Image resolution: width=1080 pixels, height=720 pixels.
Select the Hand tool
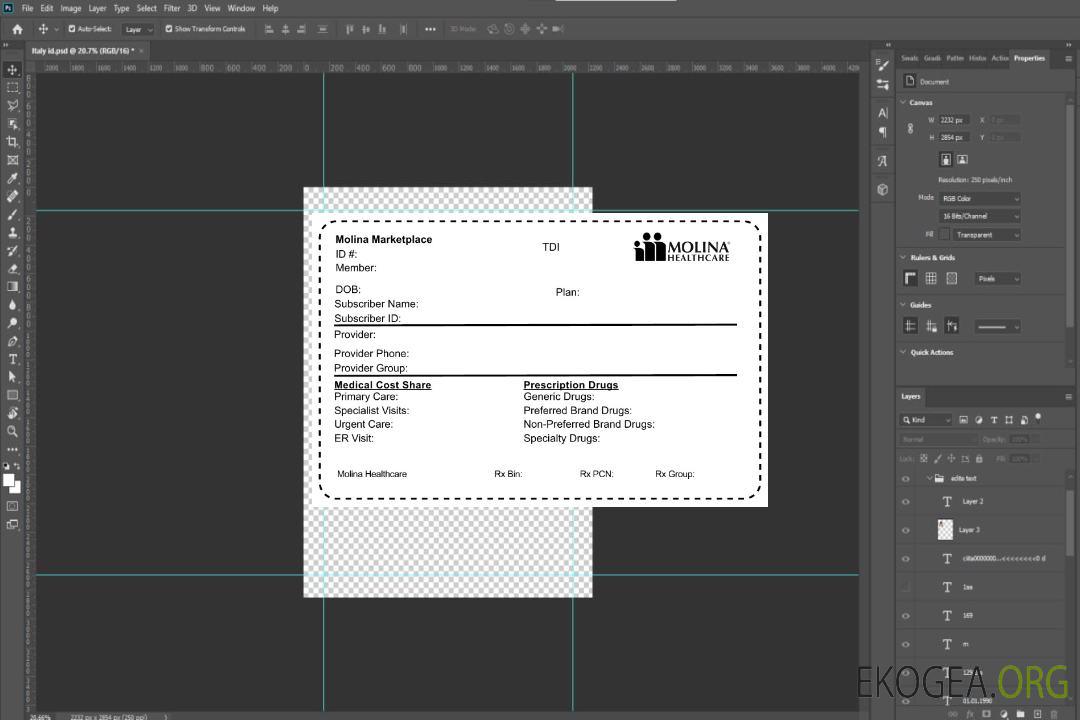[x=12, y=413]
